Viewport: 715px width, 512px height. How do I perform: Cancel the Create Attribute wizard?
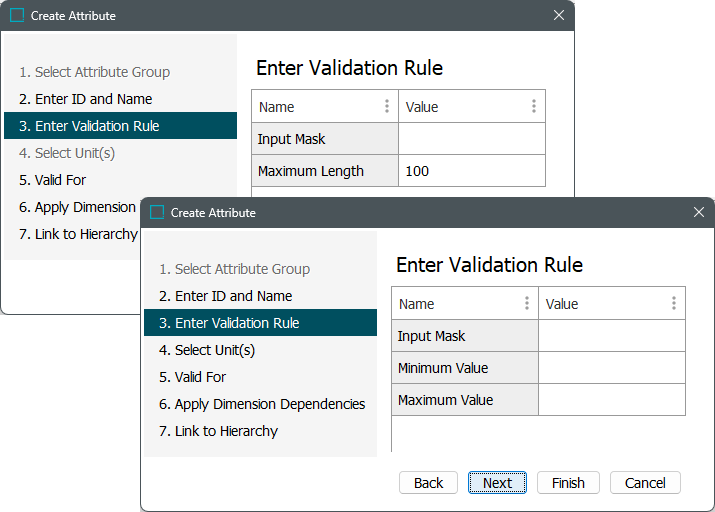click(645, 483)
